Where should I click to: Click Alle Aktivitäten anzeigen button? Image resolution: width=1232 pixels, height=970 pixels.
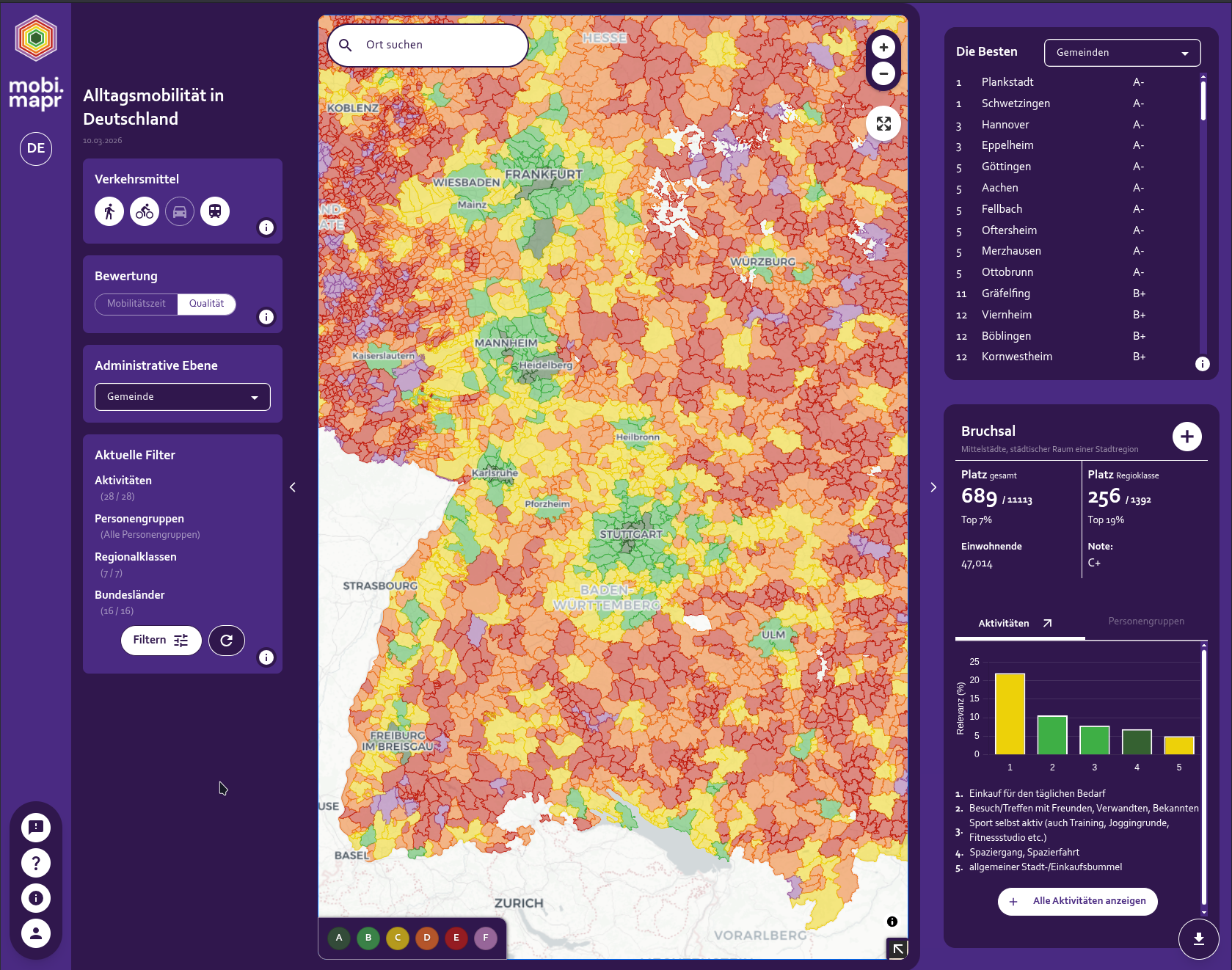click(x=1077, y=901)
